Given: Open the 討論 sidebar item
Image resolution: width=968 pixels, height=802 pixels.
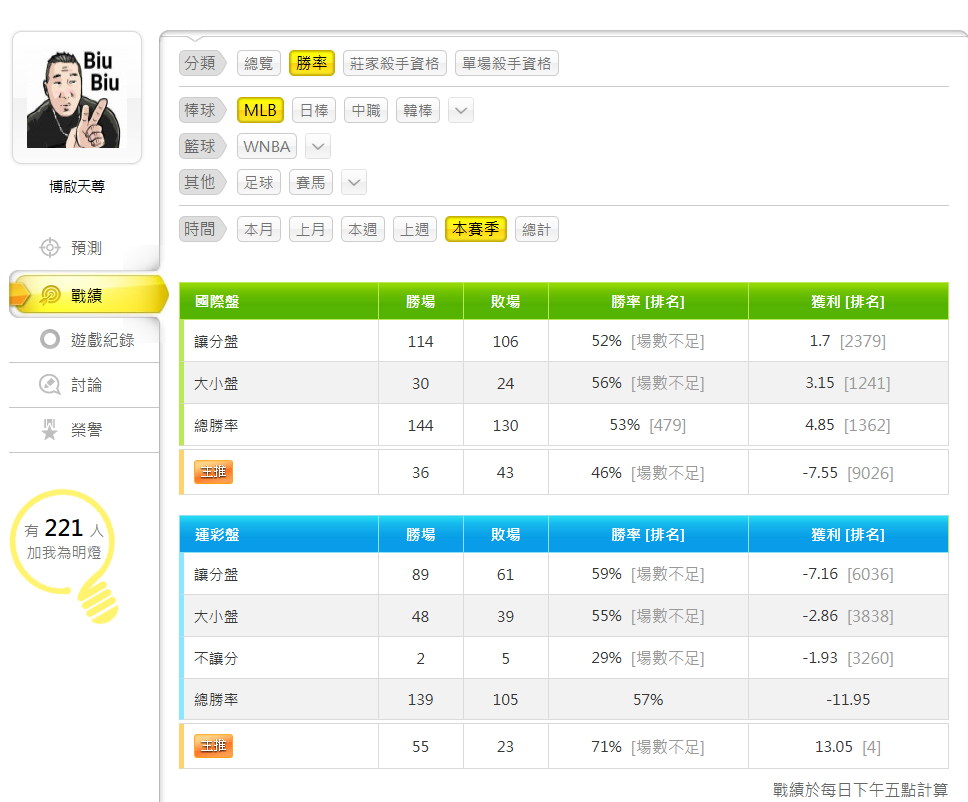Looking at the screenshot, I should point(84,385).
